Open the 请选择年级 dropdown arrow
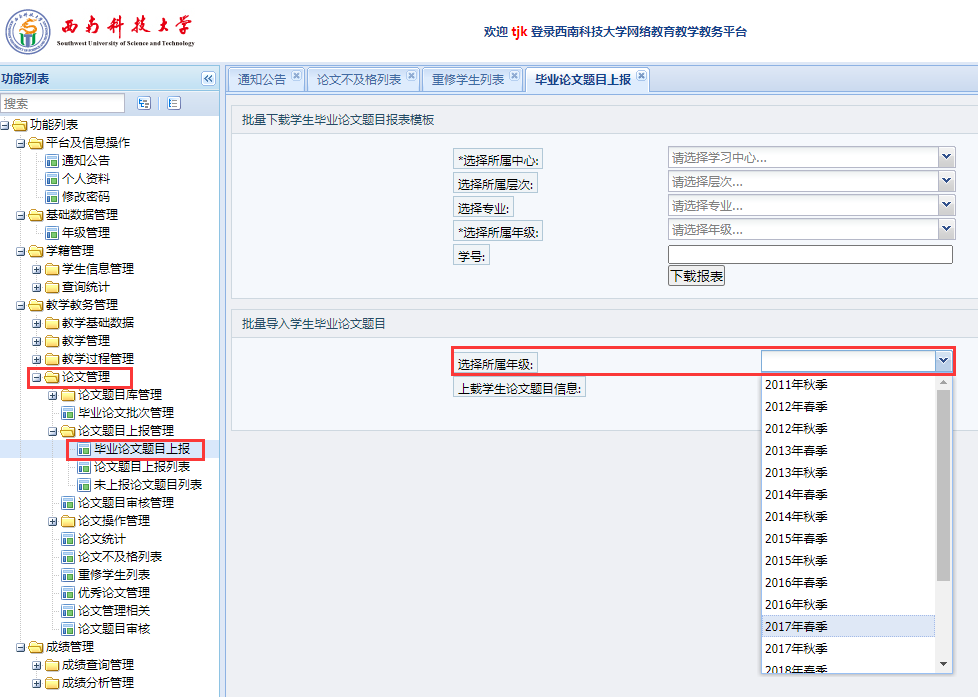The height and width of the screenshot is (697, 978). pyautogui.click(x=946, y=230)
